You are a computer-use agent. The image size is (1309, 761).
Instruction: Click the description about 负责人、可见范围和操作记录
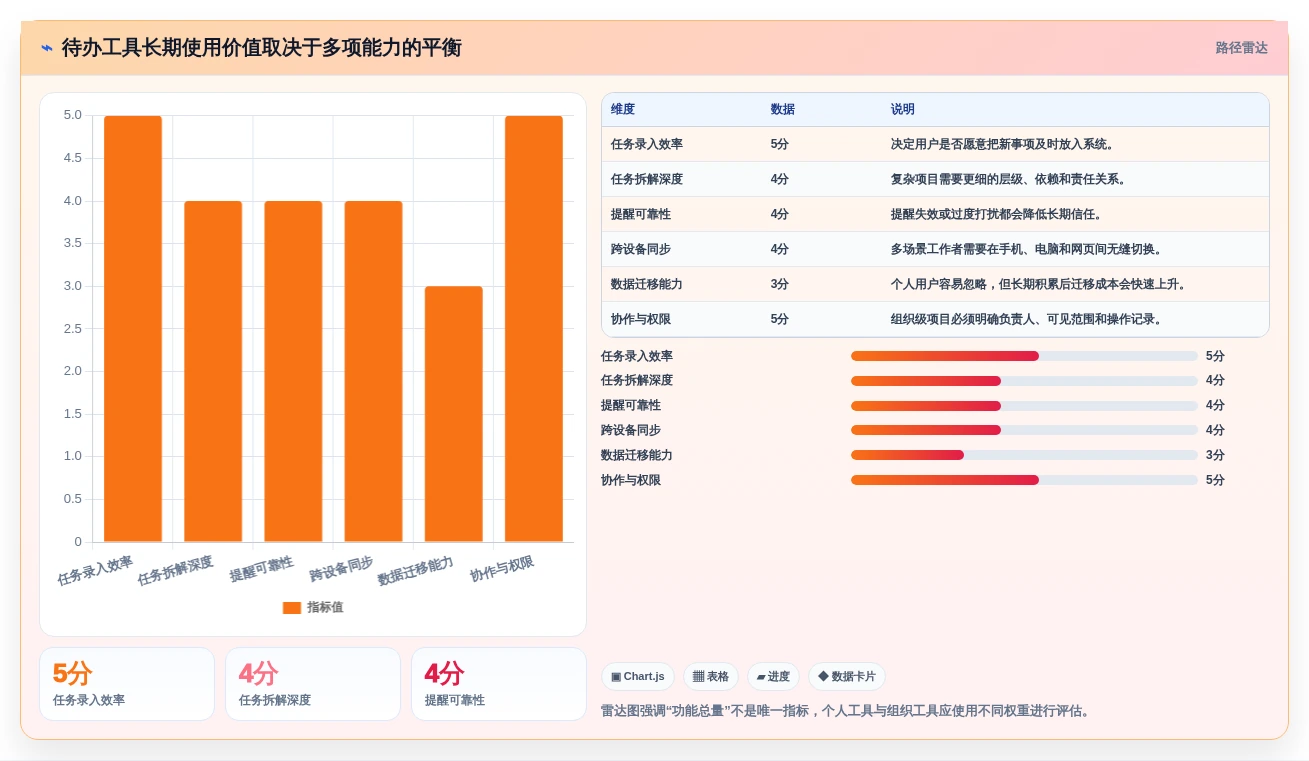[x=1027, y=319]
